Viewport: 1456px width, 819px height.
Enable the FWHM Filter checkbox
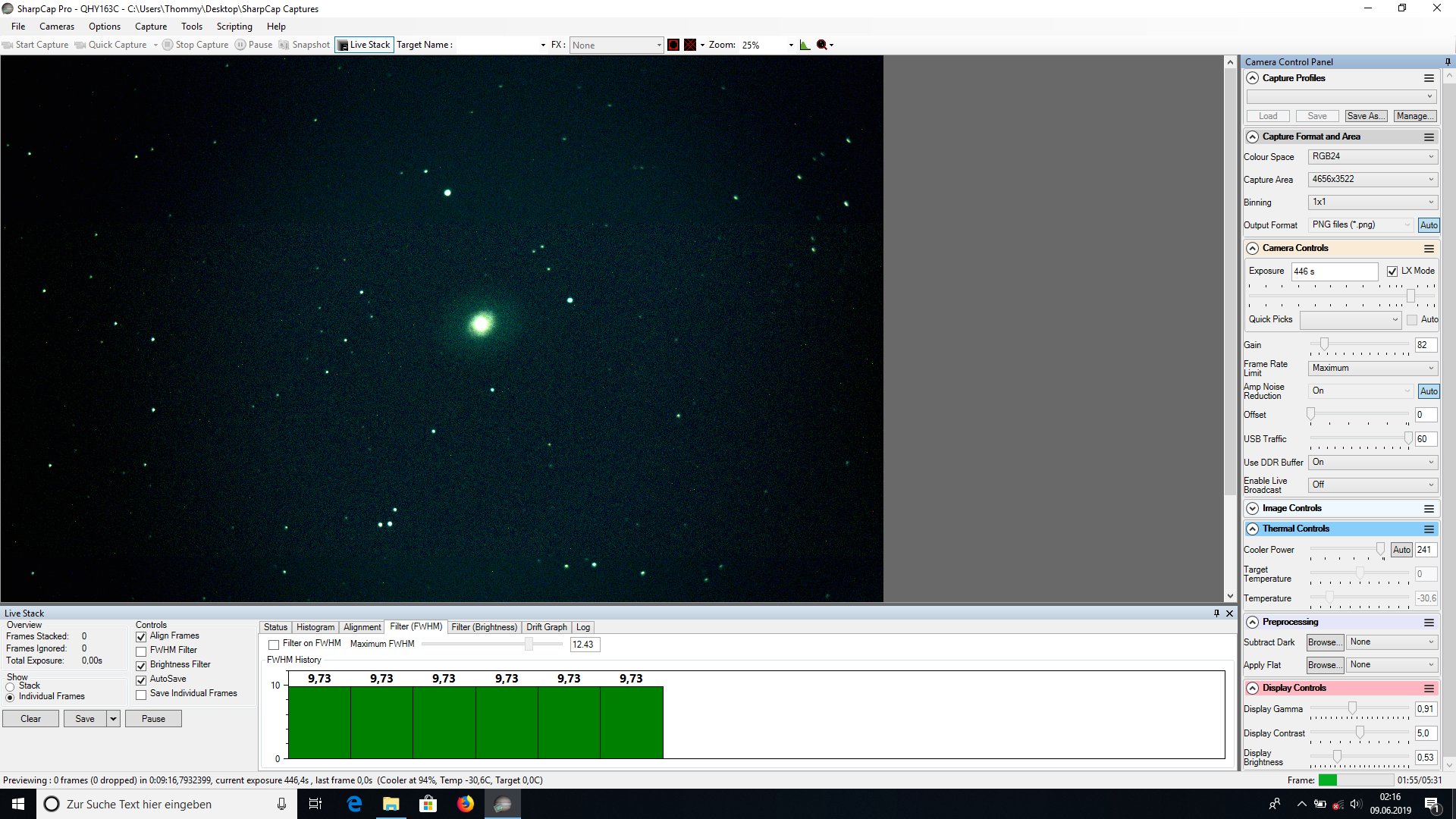[x=141, y=651]
